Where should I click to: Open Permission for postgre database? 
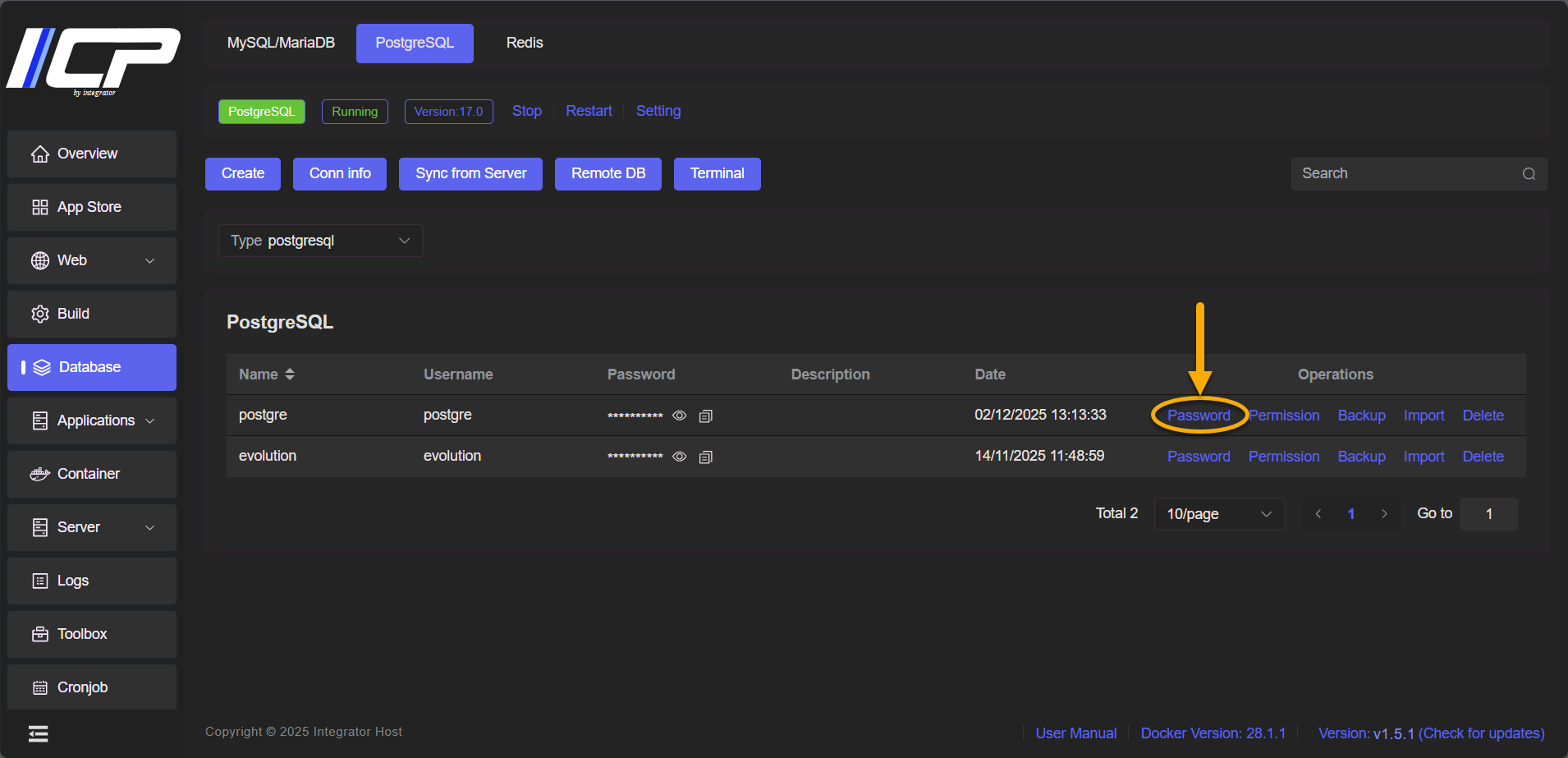(1285, 416)
